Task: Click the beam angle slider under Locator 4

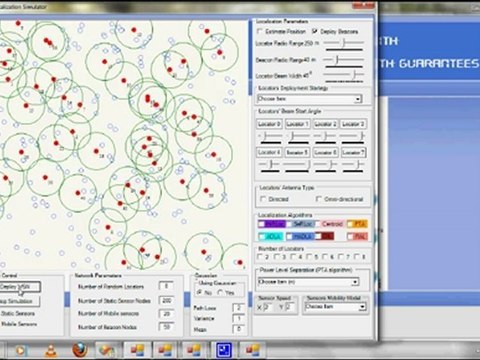Action: [x=270, y=164]
